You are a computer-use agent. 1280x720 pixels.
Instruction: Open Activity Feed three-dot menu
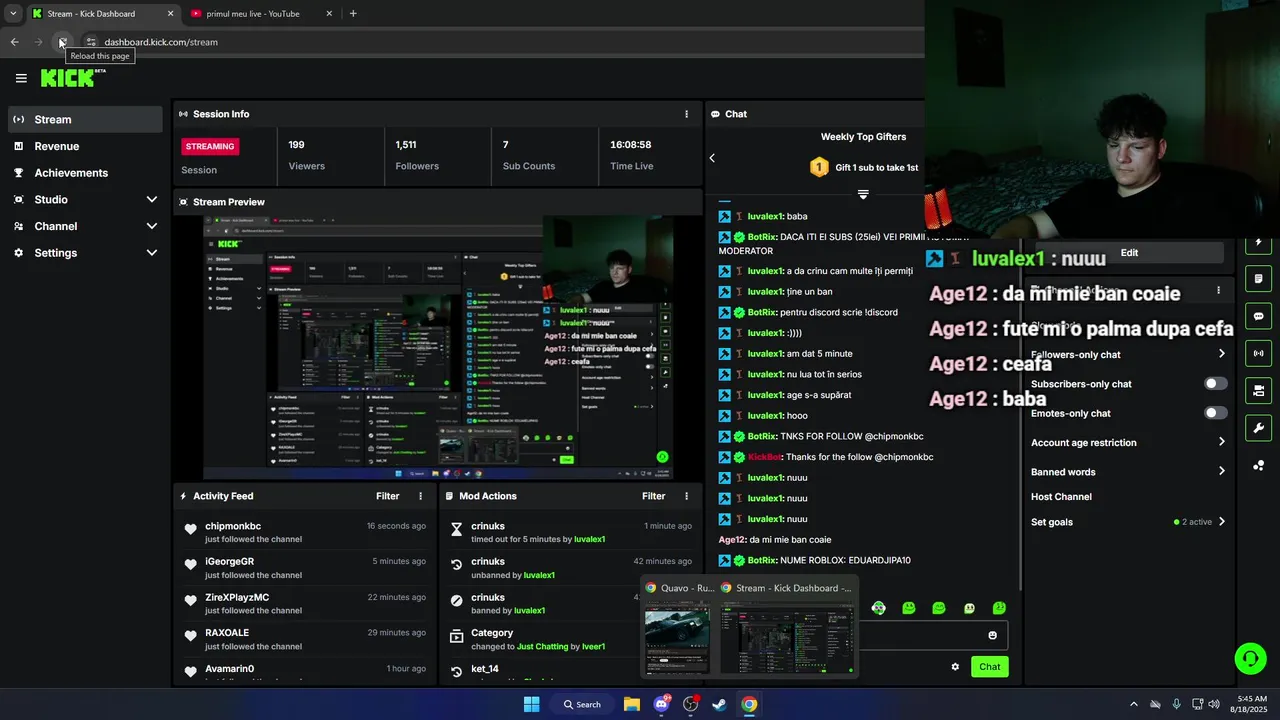[420, 496]
